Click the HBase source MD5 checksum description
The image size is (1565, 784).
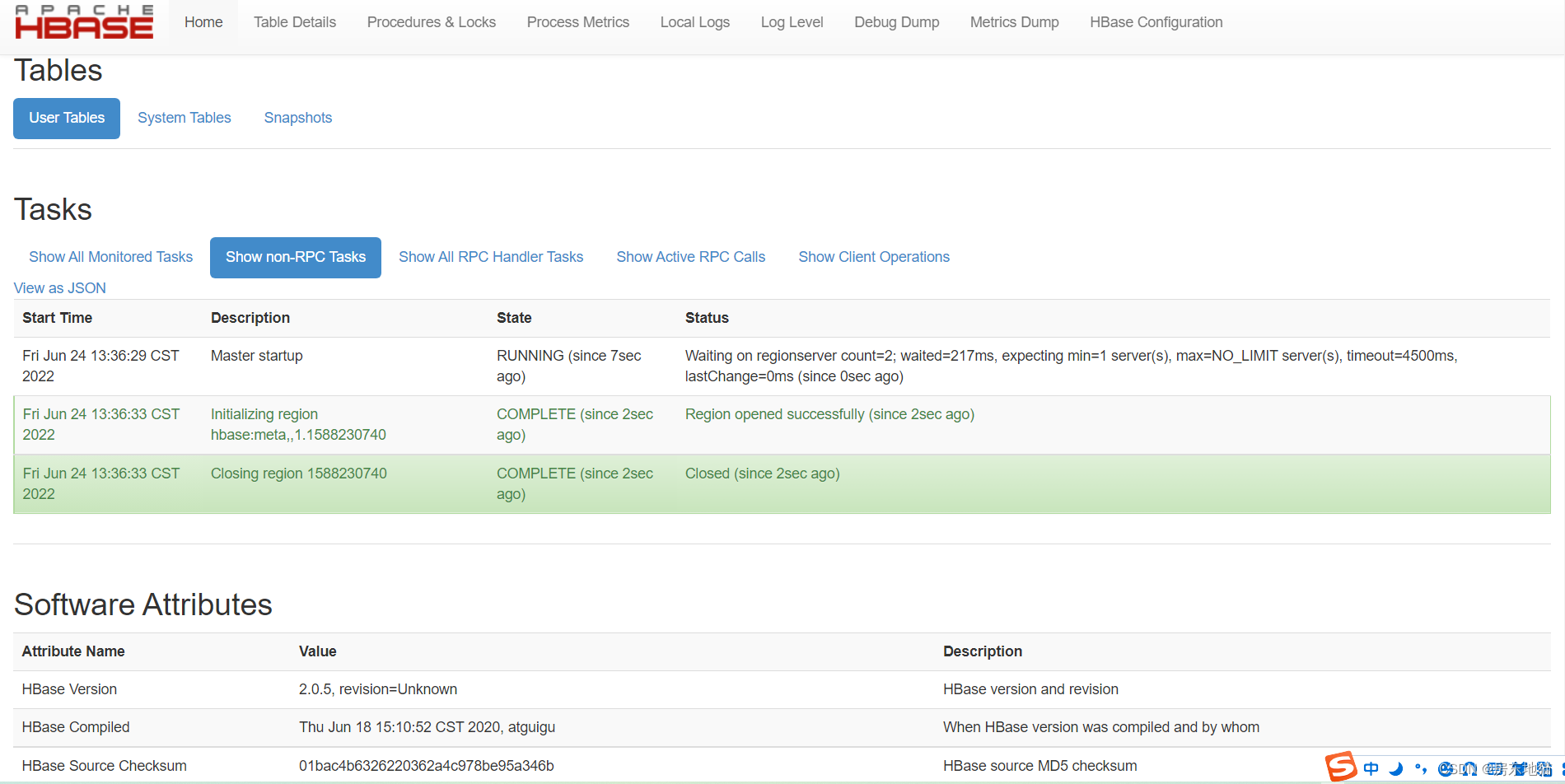pyautogui.click(x=1039, y=766)
